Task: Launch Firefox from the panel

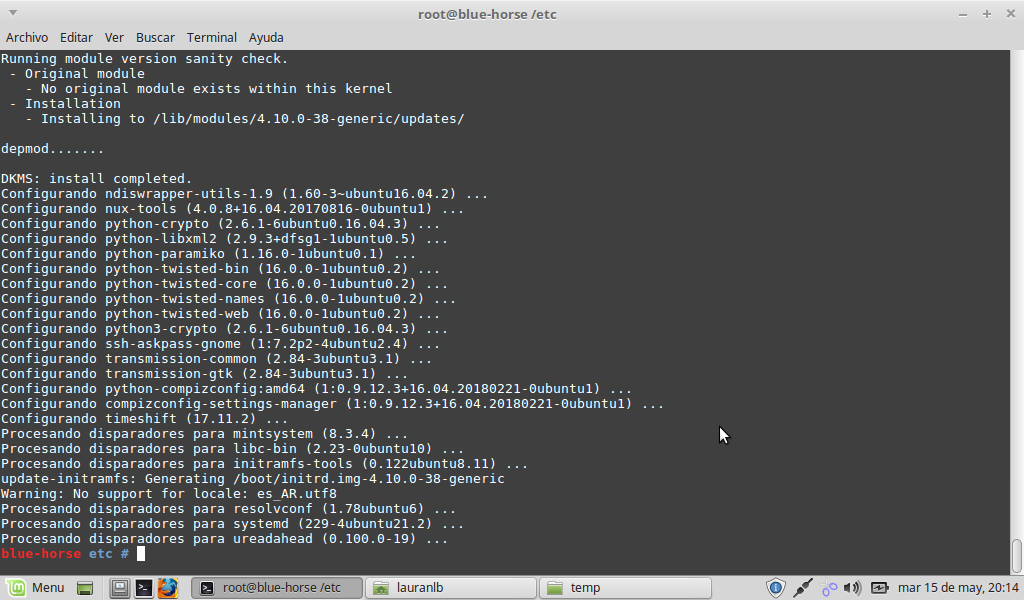Action: point(167,587)
